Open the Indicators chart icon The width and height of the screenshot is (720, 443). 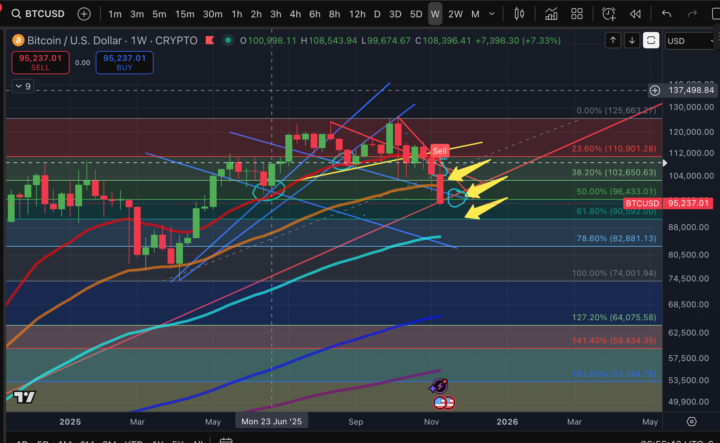coord(551,14)
